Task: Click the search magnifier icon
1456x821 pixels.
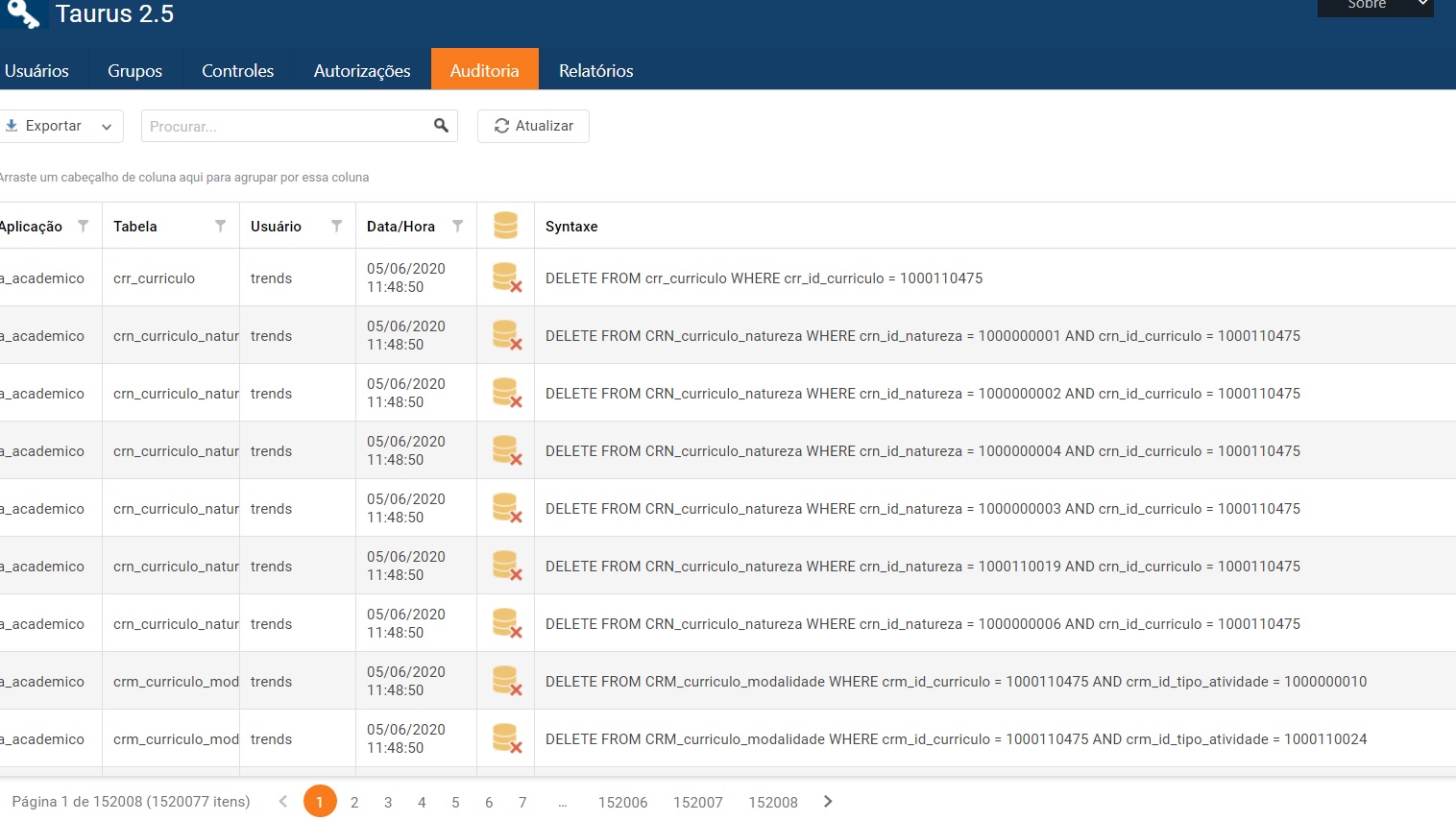Action: [441, 126]
